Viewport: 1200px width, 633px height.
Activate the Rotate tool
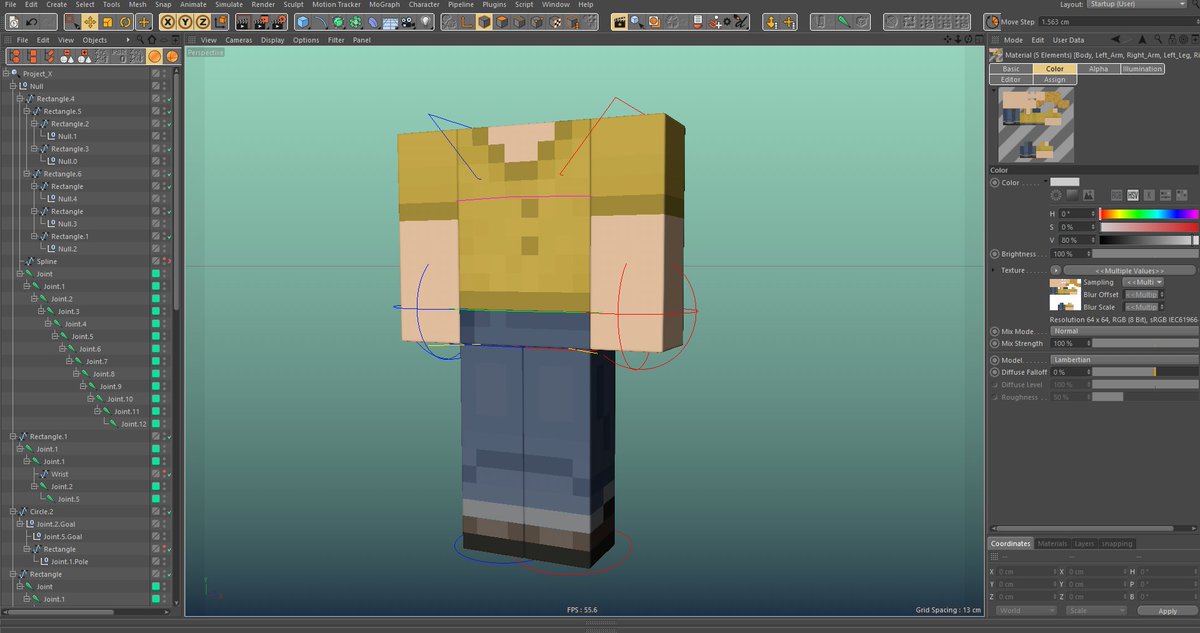coord(126,21)
